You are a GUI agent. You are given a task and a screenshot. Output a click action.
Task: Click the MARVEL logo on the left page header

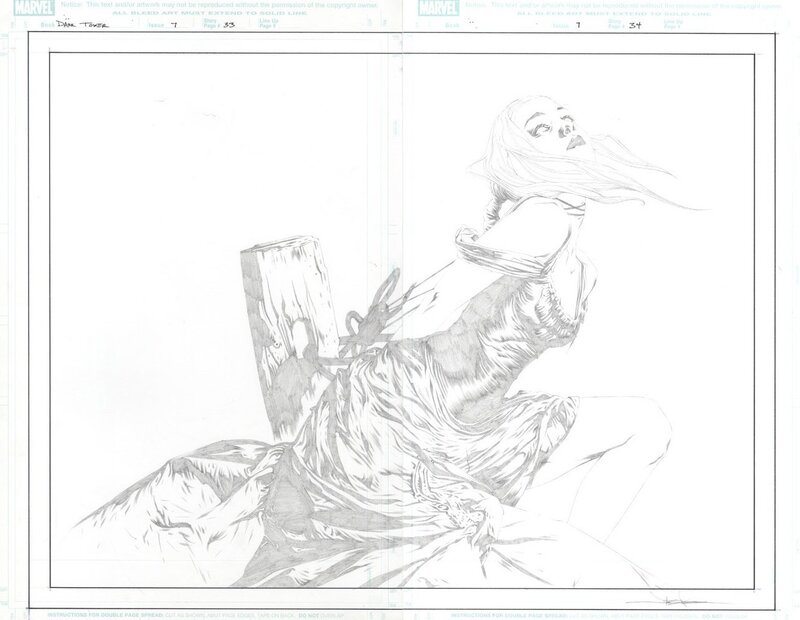34,8
